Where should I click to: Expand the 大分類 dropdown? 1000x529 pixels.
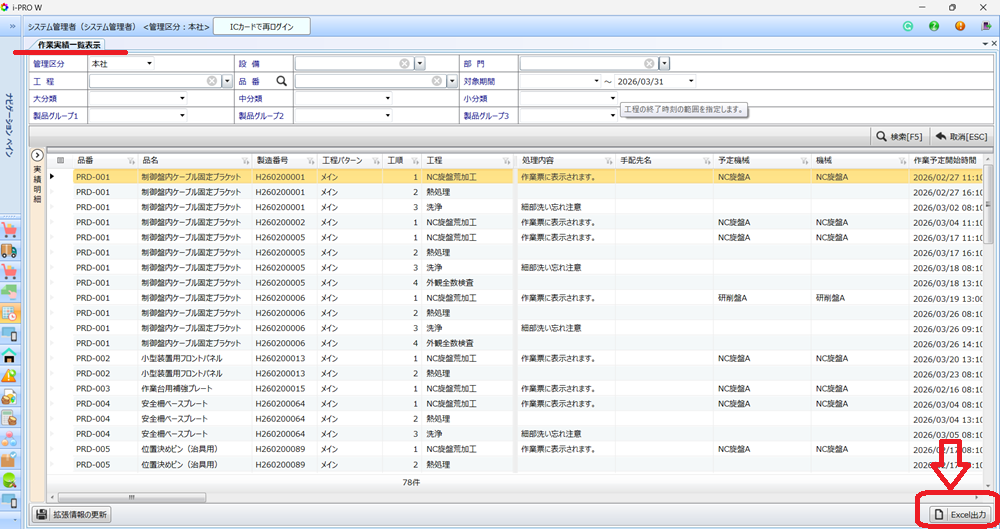tap(182, 99)
